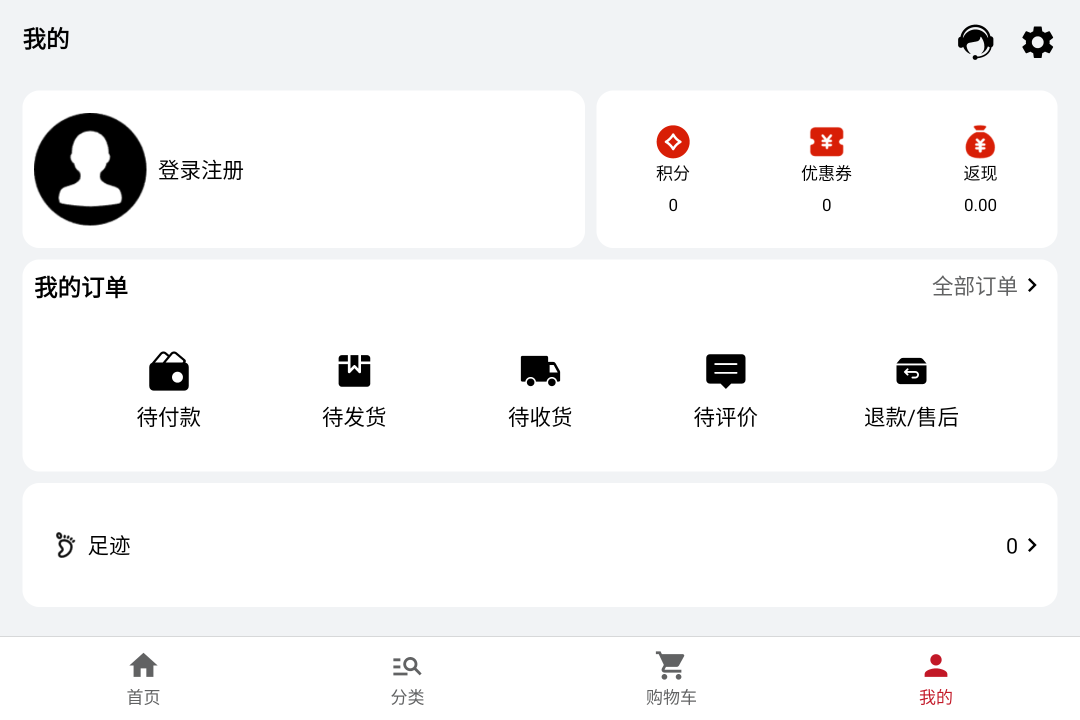Tap the 待评价 comment icon
Image resolution: width=1080 pixels, height=720 pixels.
725,371
